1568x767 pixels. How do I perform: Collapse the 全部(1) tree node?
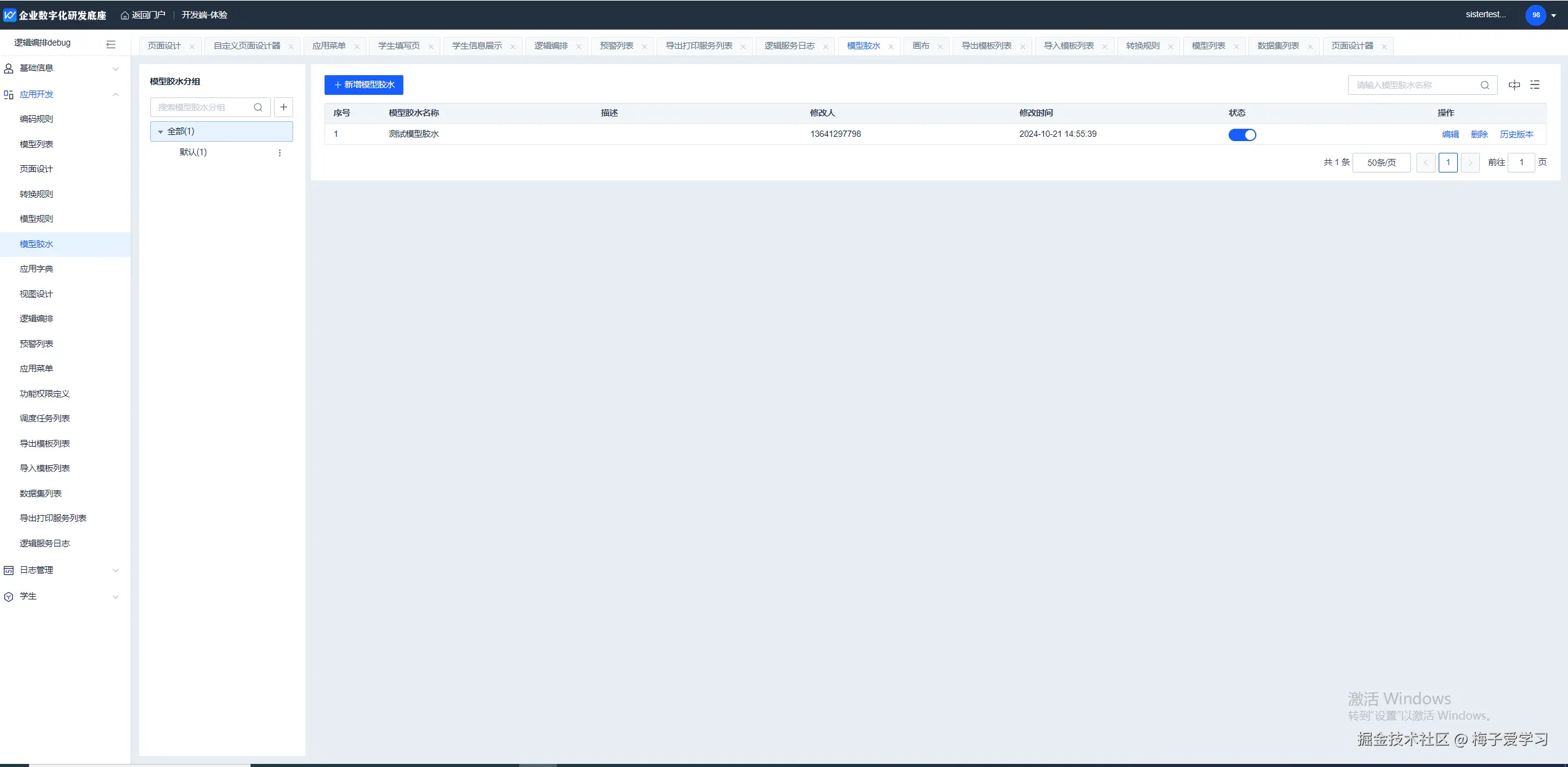(161, 132)
